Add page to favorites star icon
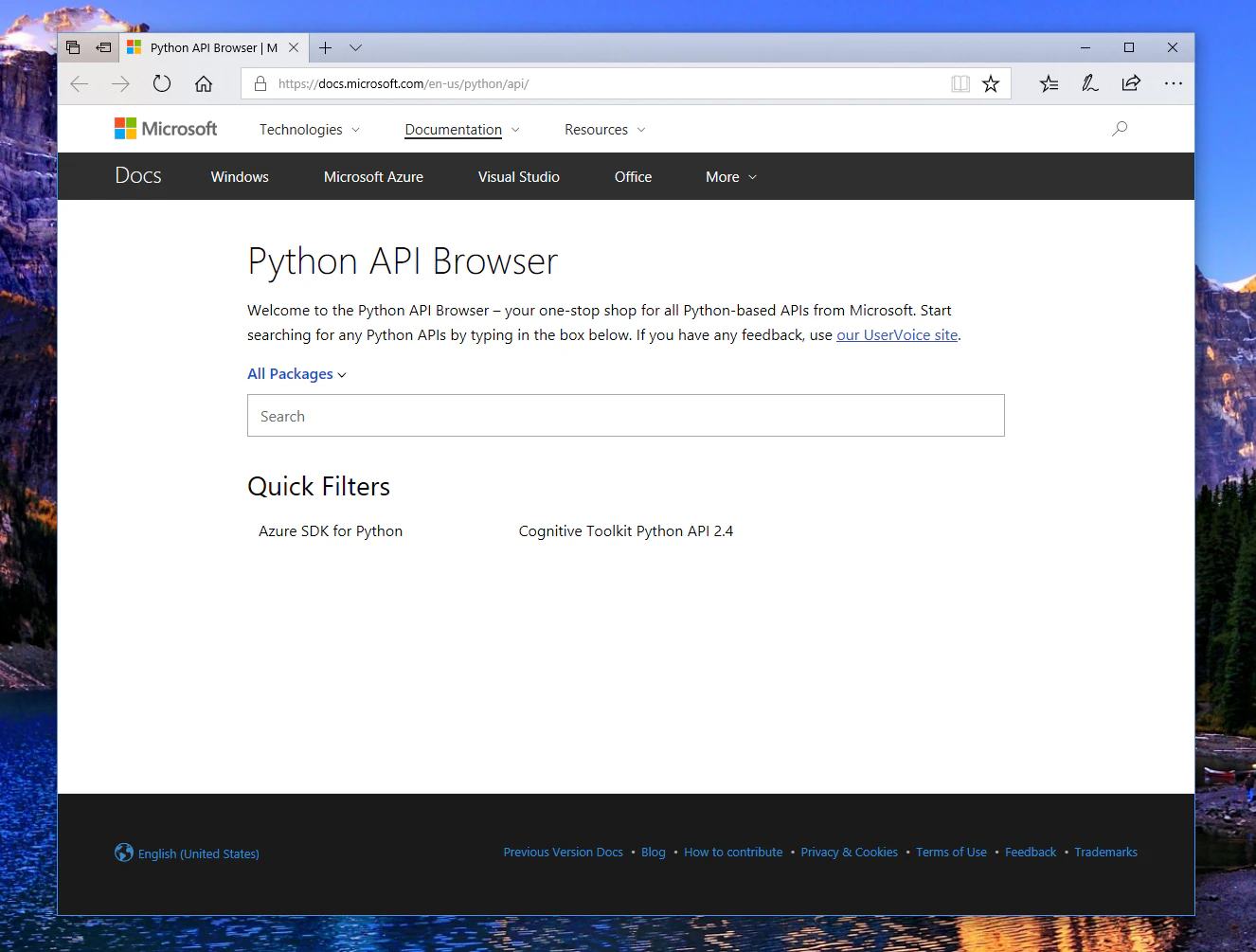Screen dimensions: 1256x952 tap(991, 83)
